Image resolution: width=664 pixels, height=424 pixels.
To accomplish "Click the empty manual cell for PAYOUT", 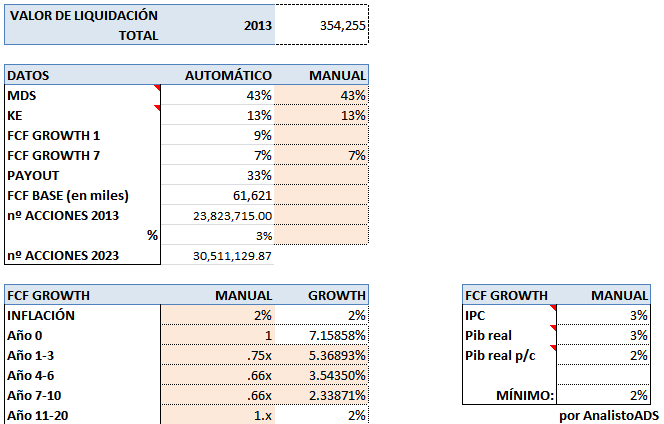I will 321,175.
